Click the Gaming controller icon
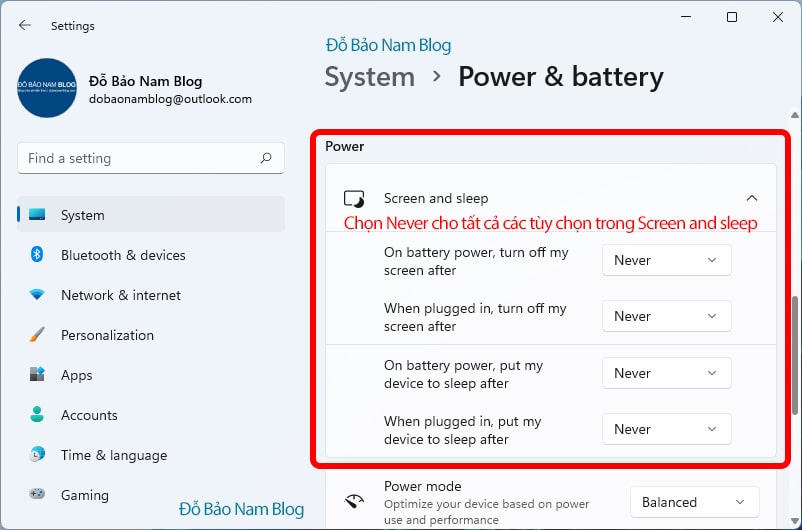 37,494
